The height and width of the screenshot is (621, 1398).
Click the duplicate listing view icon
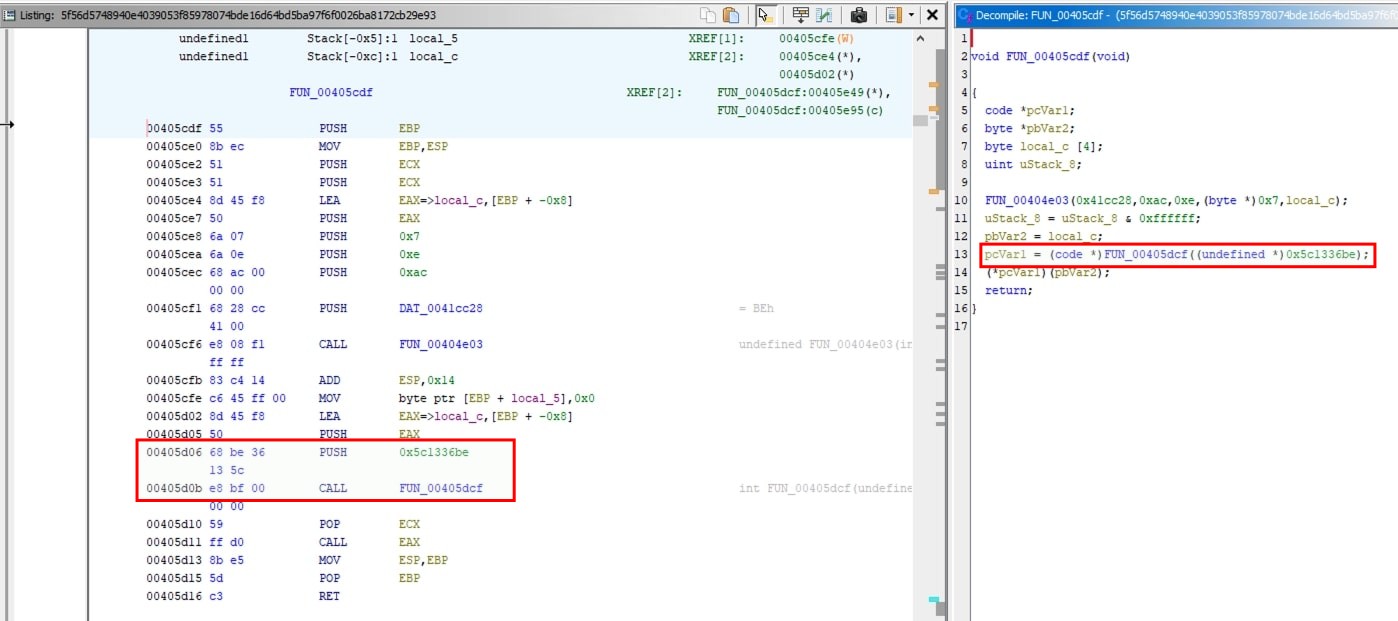(893, 14)
